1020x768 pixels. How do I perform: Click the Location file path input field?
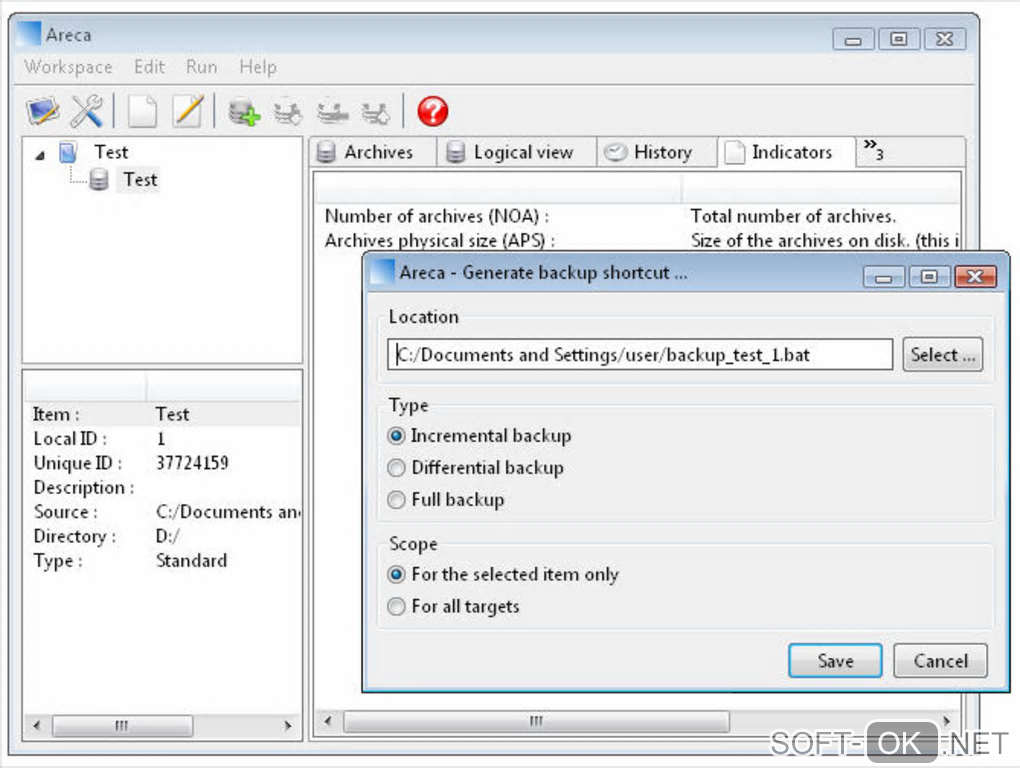tap(640, 354)
